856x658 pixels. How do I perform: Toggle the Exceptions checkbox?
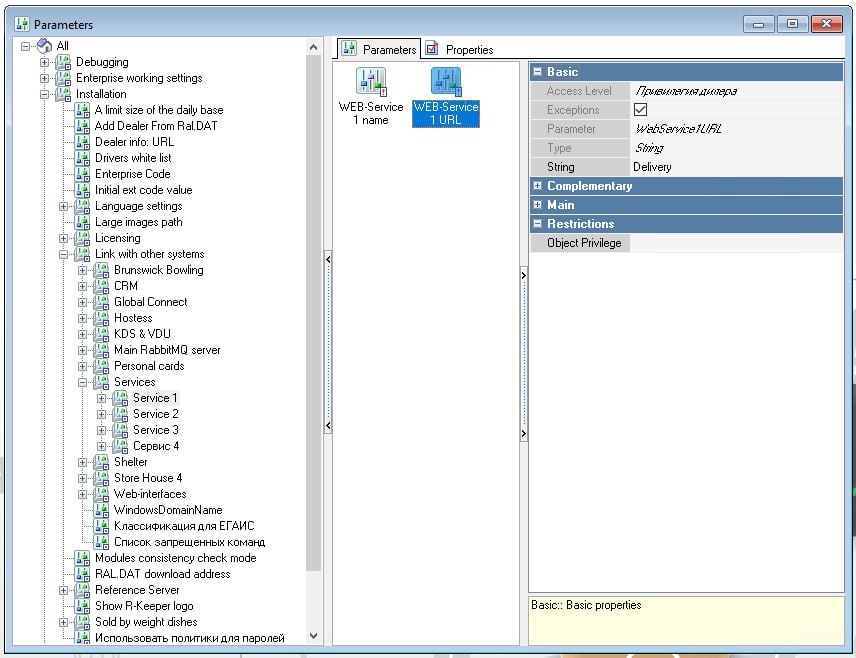pyautogui.click(x=641, y=110)
